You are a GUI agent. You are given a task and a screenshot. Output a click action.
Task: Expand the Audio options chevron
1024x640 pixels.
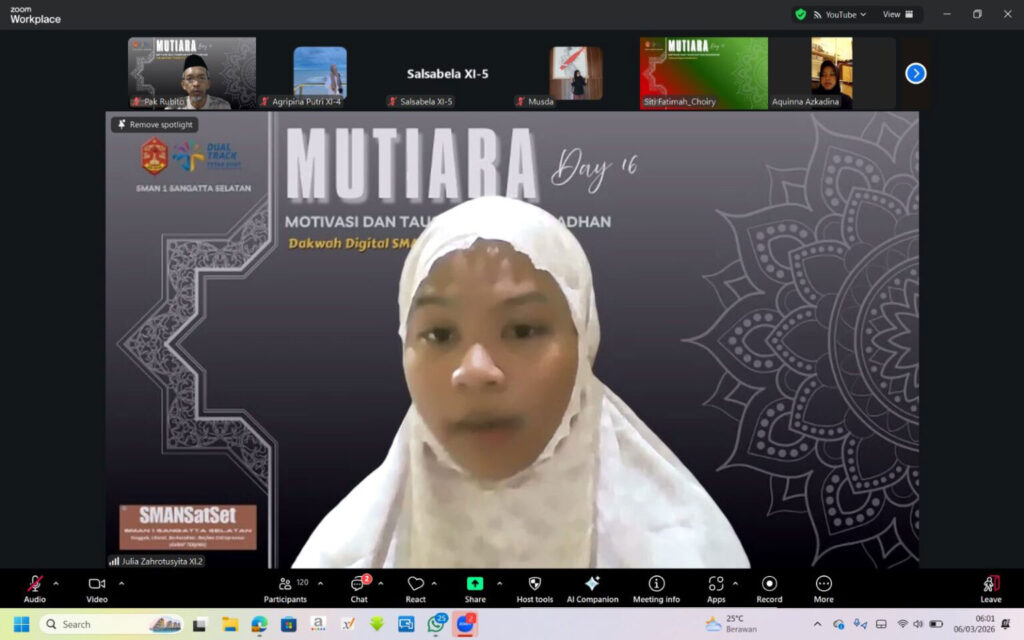(54, 584)
